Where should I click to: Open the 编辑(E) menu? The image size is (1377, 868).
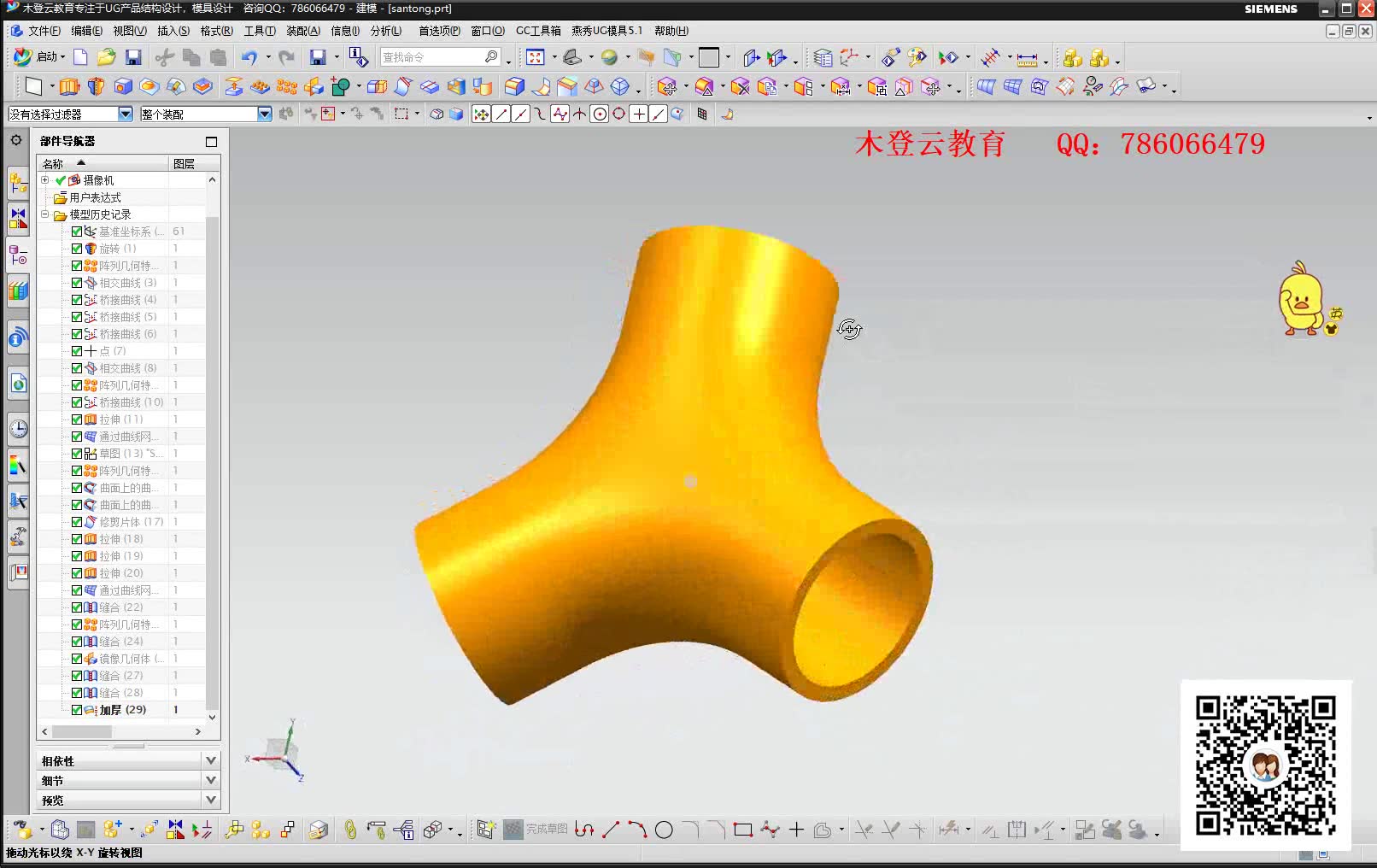(86, 31)
